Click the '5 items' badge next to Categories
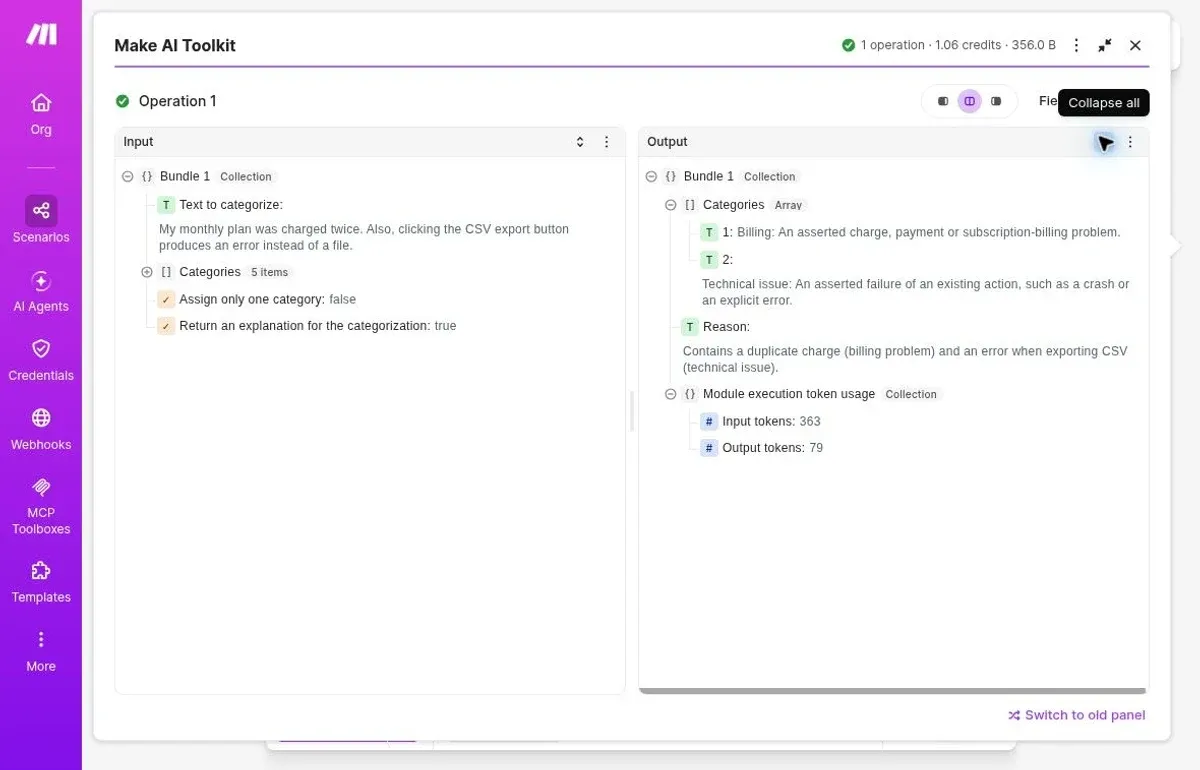Image resolution: width=1200 pixels, height=770 pixels. tap(271, 272)
